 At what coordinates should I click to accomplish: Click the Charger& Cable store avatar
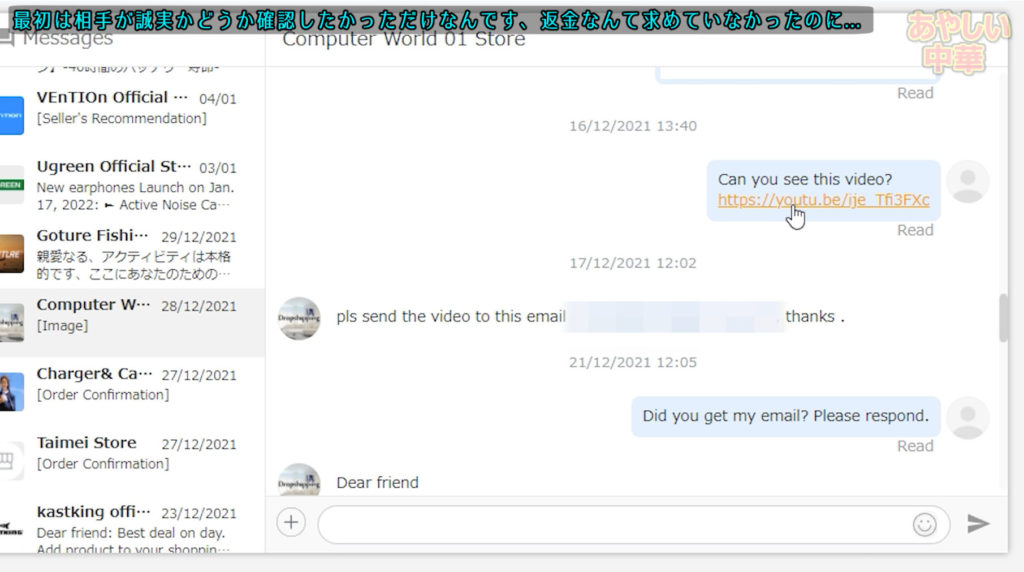coord(12,391)
